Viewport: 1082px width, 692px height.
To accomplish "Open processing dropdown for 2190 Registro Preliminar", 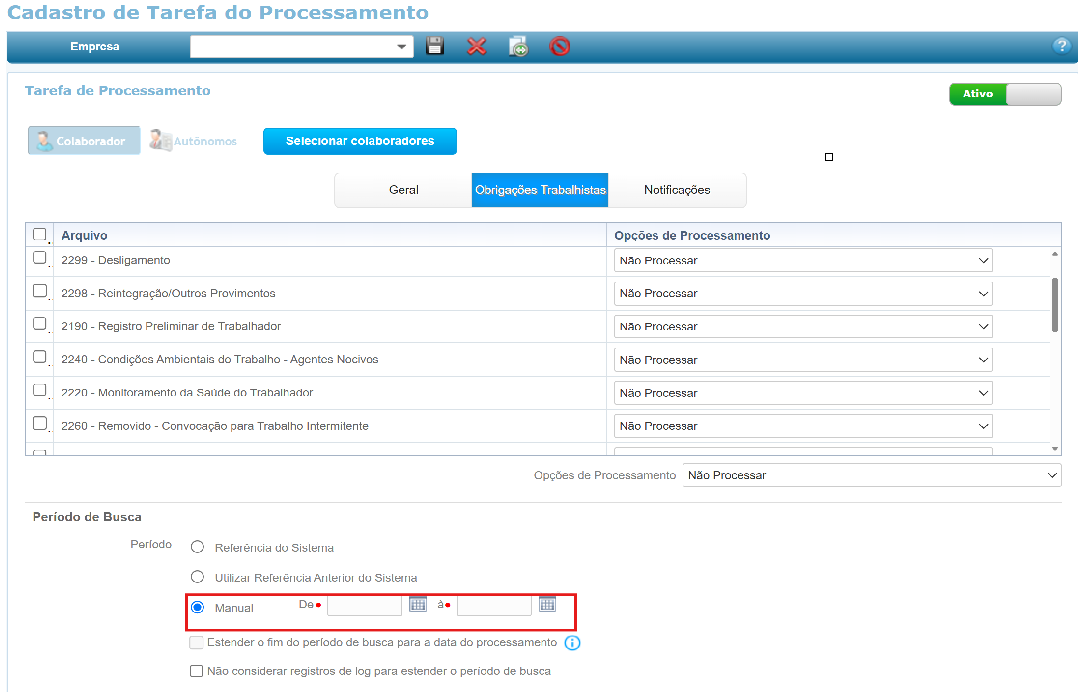I will 803,326.
